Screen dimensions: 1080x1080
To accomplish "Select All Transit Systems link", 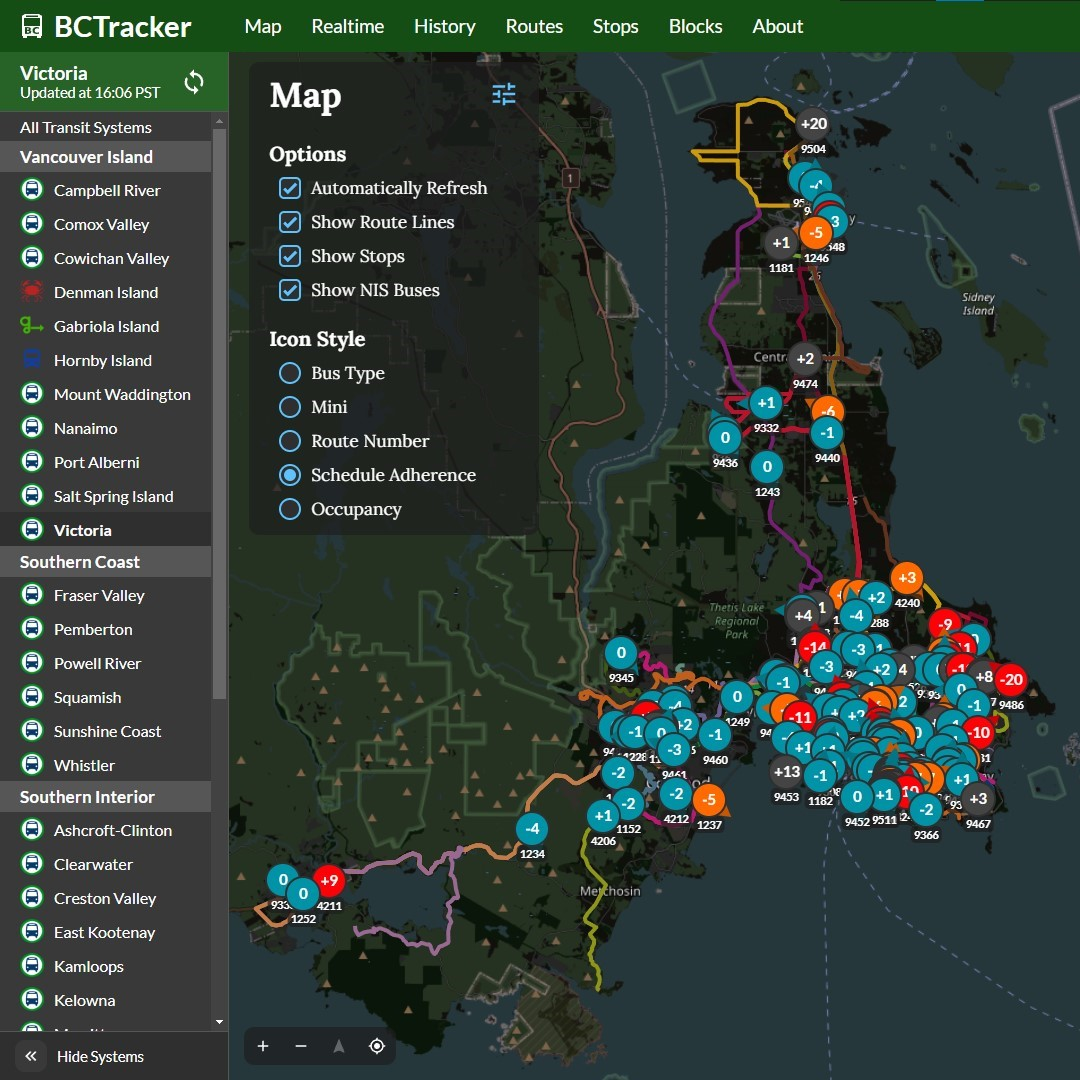I will click(x=86, y=127).
